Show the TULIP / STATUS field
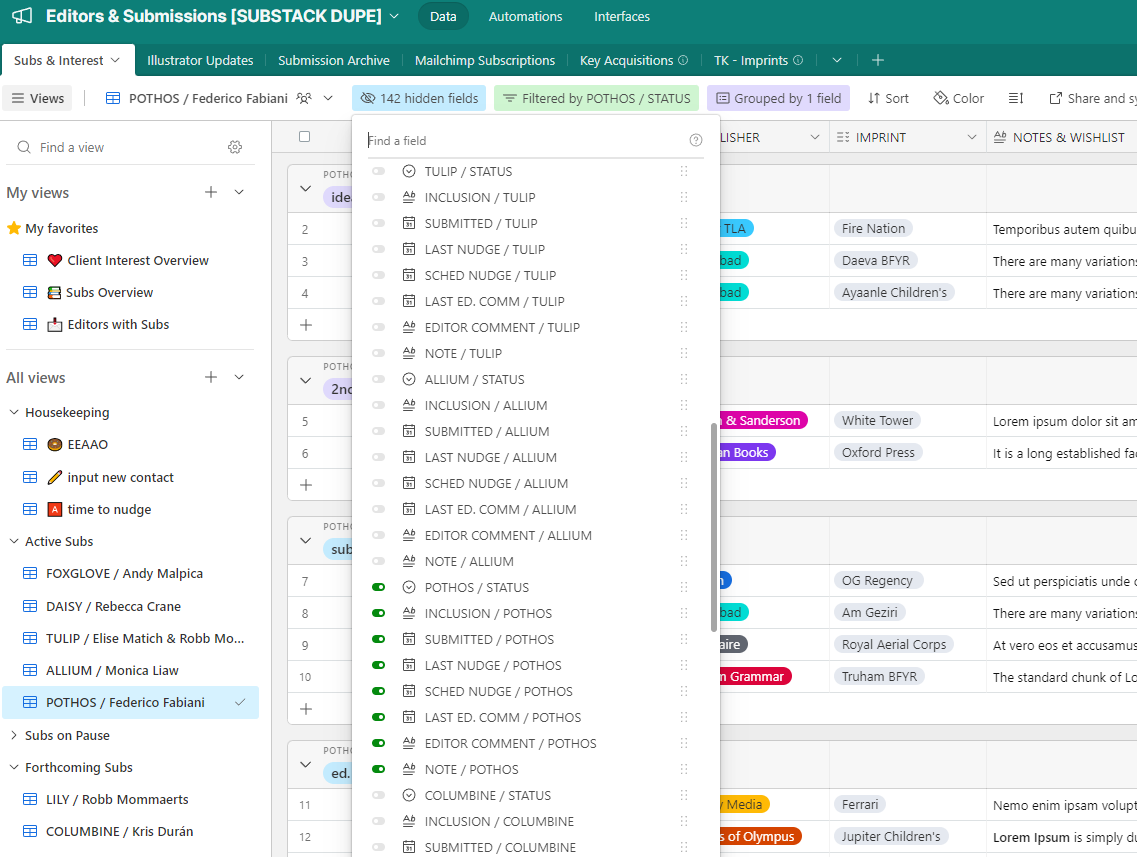 (379, 171)
